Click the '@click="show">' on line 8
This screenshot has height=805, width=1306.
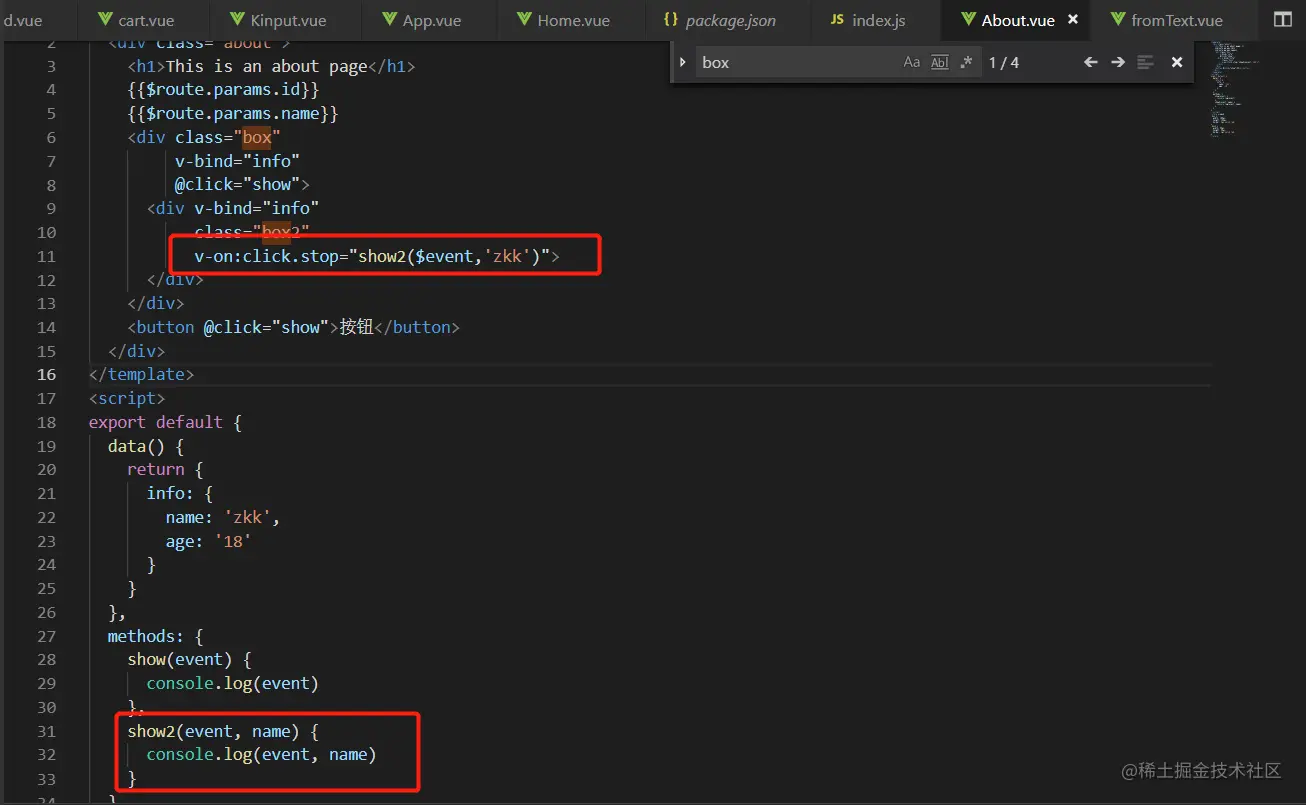(x=242, y=184)
